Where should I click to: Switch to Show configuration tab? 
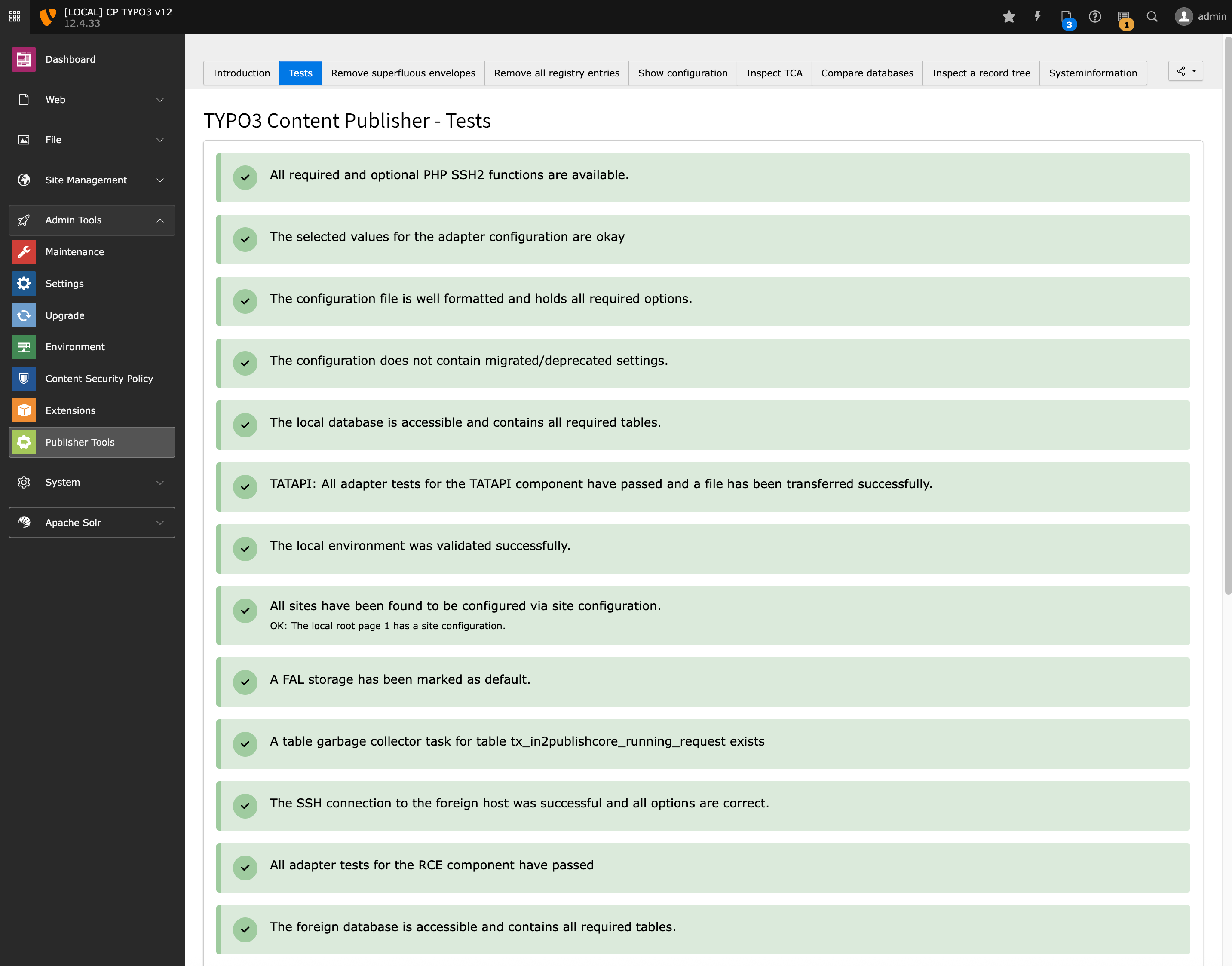point(683,73)
